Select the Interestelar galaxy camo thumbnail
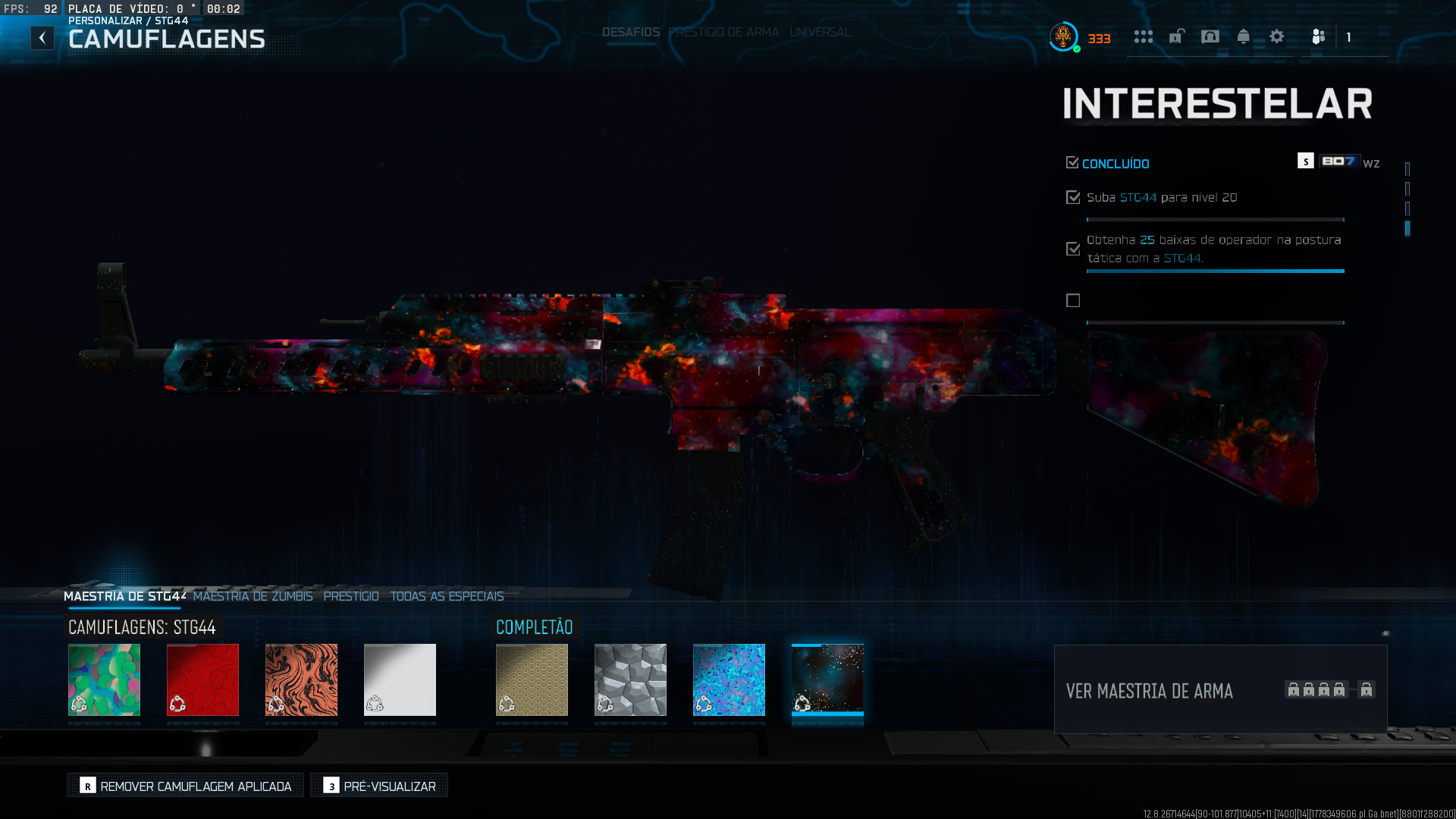The width and height of the screenshot is (1456, 819). point(827,679)
